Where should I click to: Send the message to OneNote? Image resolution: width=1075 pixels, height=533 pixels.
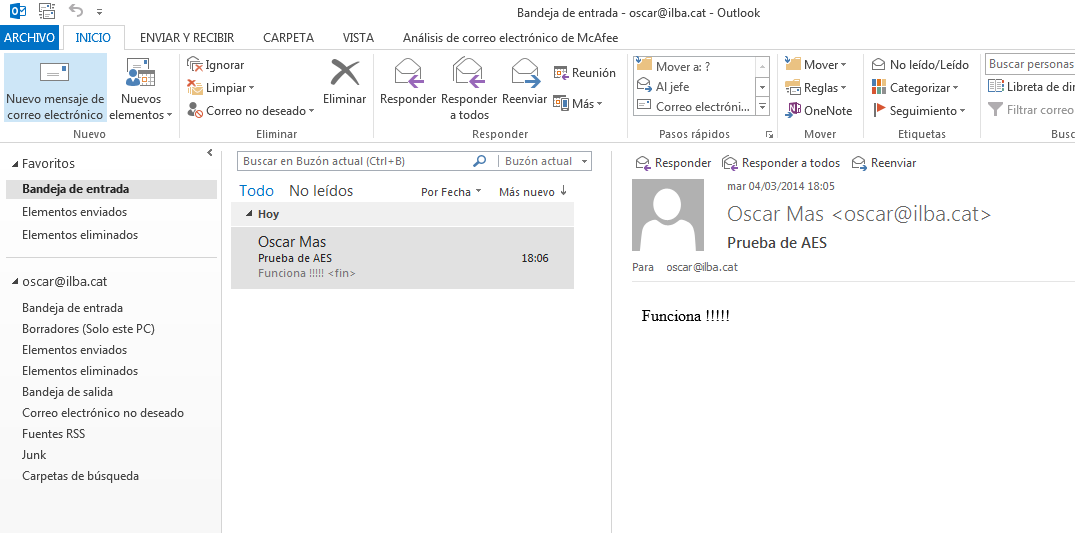819,110
